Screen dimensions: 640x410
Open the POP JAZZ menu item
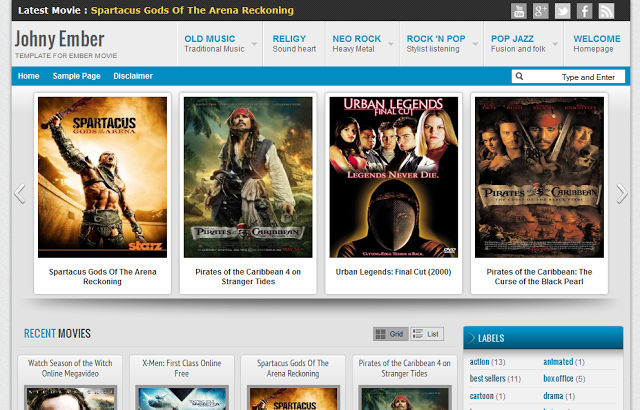518,44
